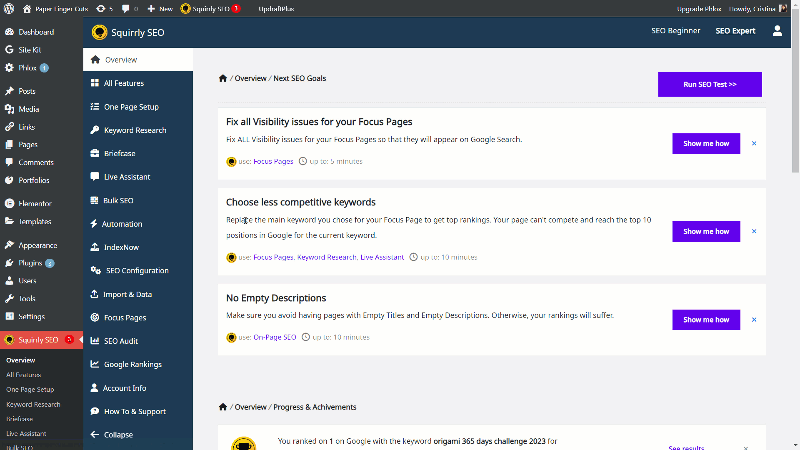Open Live Assistant chat icon
The width and height of the screenshot is (800, 450).
[95, 177]
